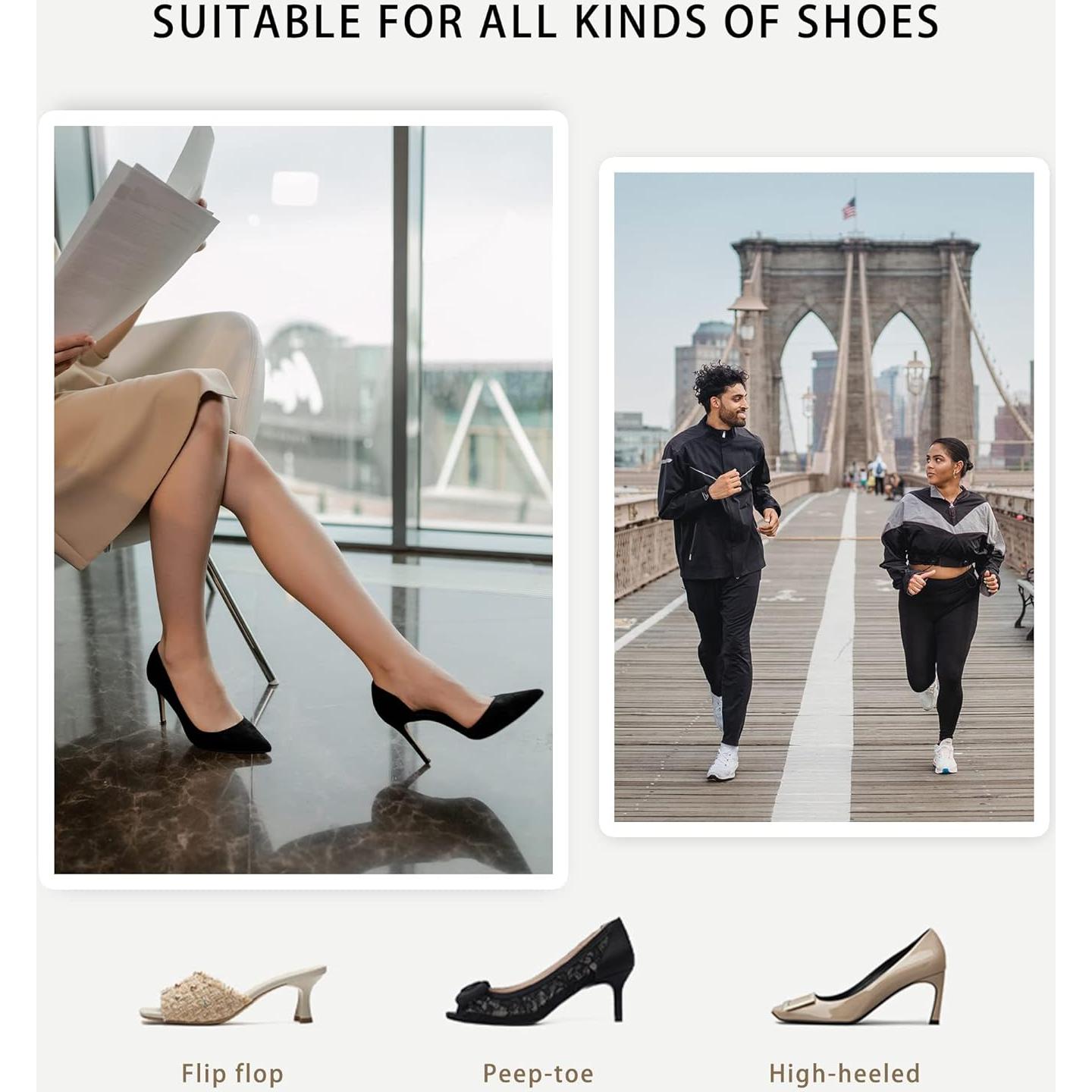Select the 'Peep-toe' label

(538, 1074)
